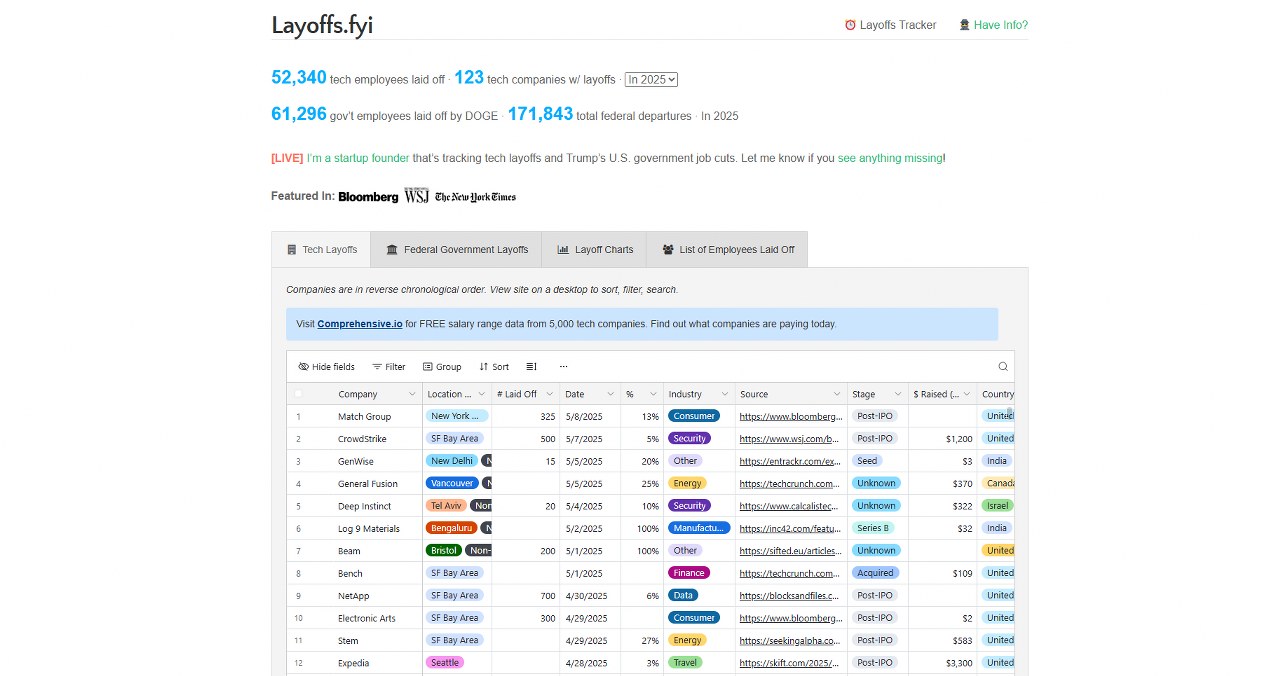Viewport: 1280px width, 676px height.
Task: Open Expedia skift.com source link
Action: pos(790,663)
